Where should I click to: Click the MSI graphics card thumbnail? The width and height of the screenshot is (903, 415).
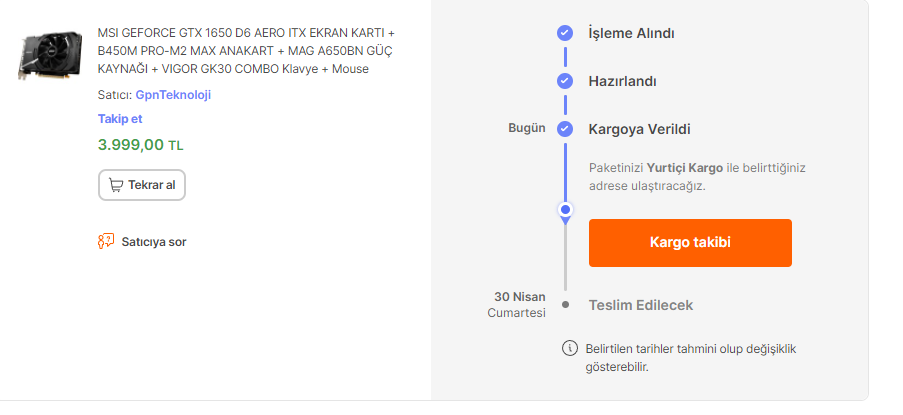pyautogui.click(x=49, y=56)
